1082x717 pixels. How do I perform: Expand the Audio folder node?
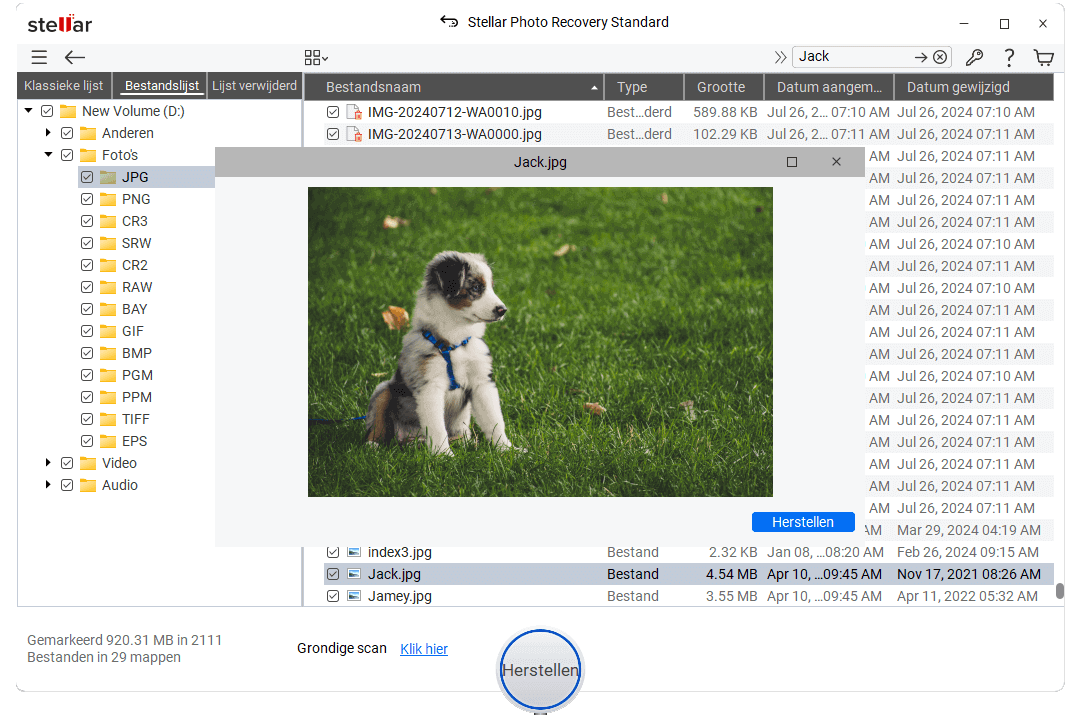click(x=48, y=485)
